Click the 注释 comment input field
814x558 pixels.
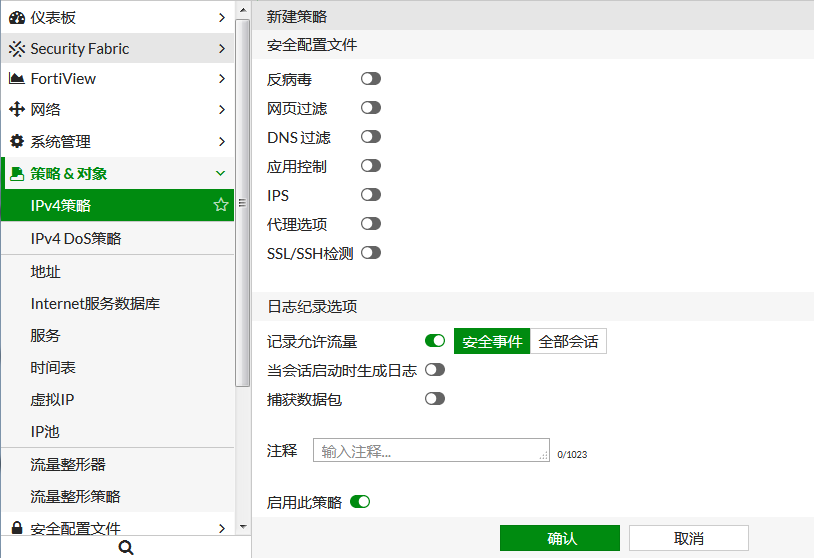pyautogui.click(x=431, y=450)
